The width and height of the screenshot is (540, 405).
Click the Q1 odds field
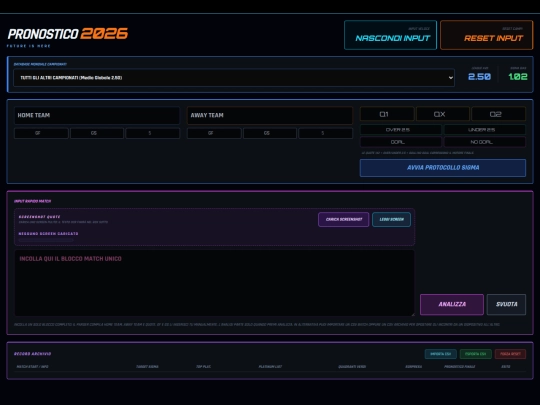387,114
